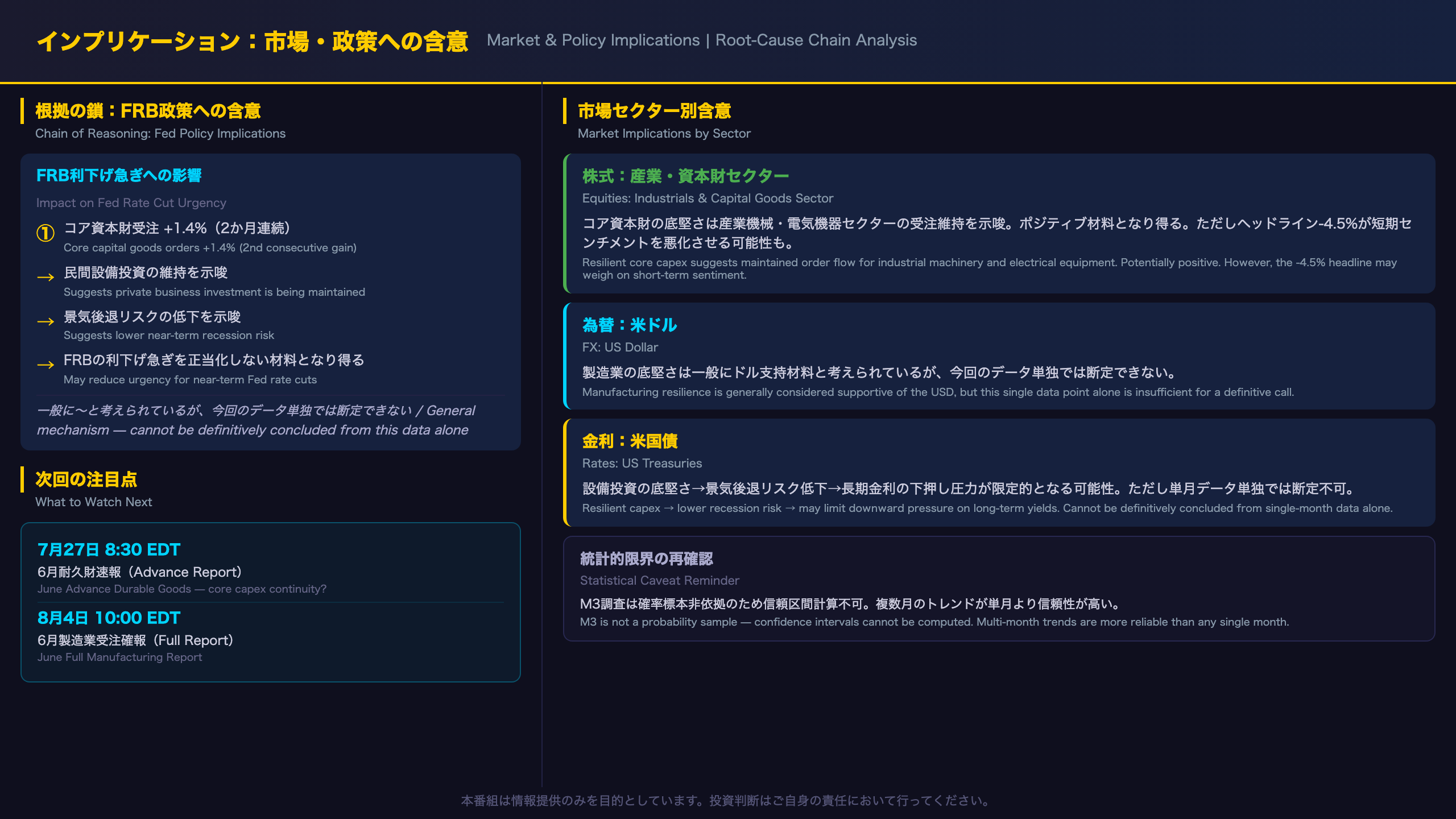The image size is (1456, 819).
Task: Click 6月製造業受注確報（Full Report）
Action: pyautogui.click(x=138, y=640)
